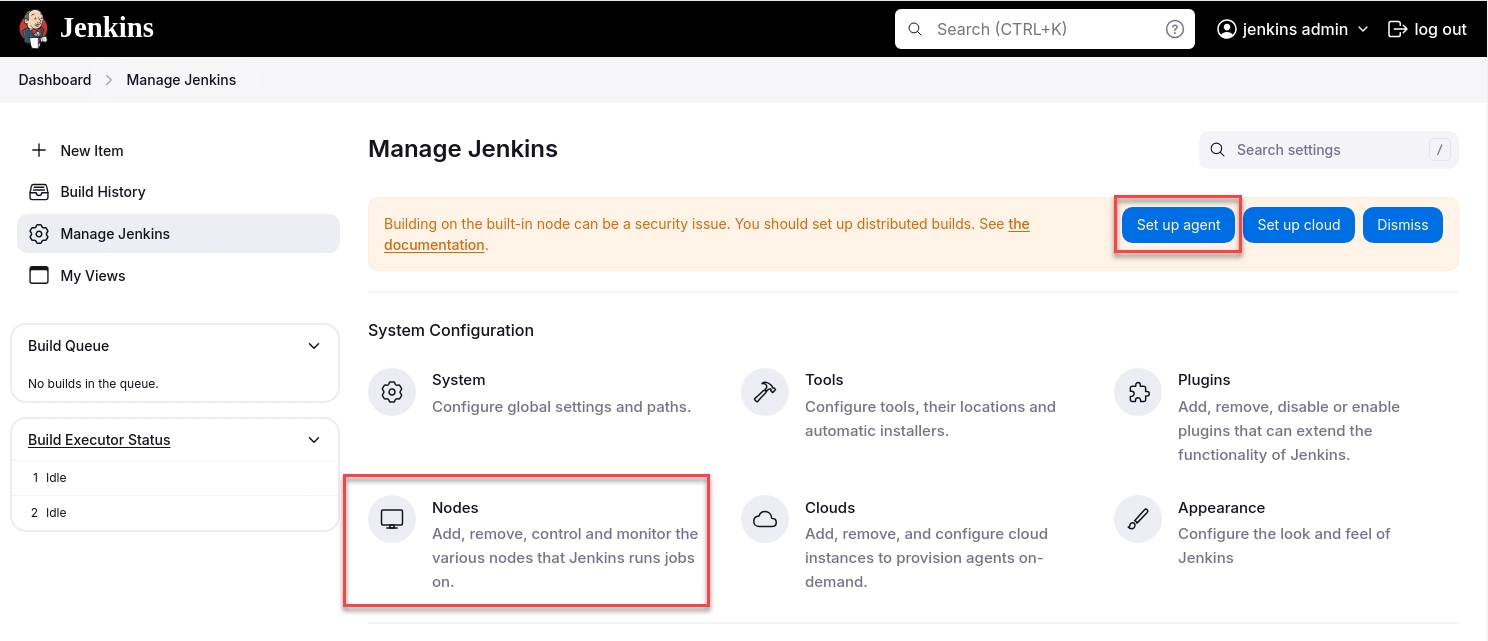The image size is (1488, 641).
Task: Click the Plugins puzzle piece icon
Action: coord(1138,392)
